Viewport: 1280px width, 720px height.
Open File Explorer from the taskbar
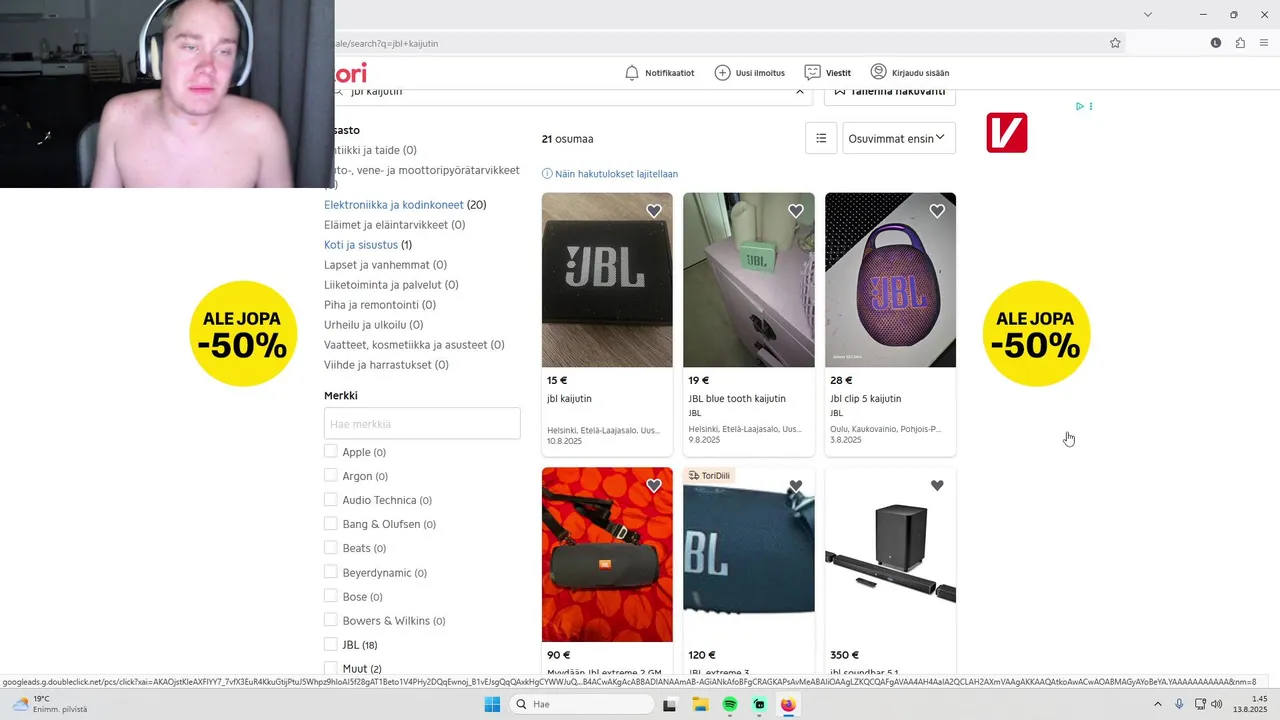(700, 704)
